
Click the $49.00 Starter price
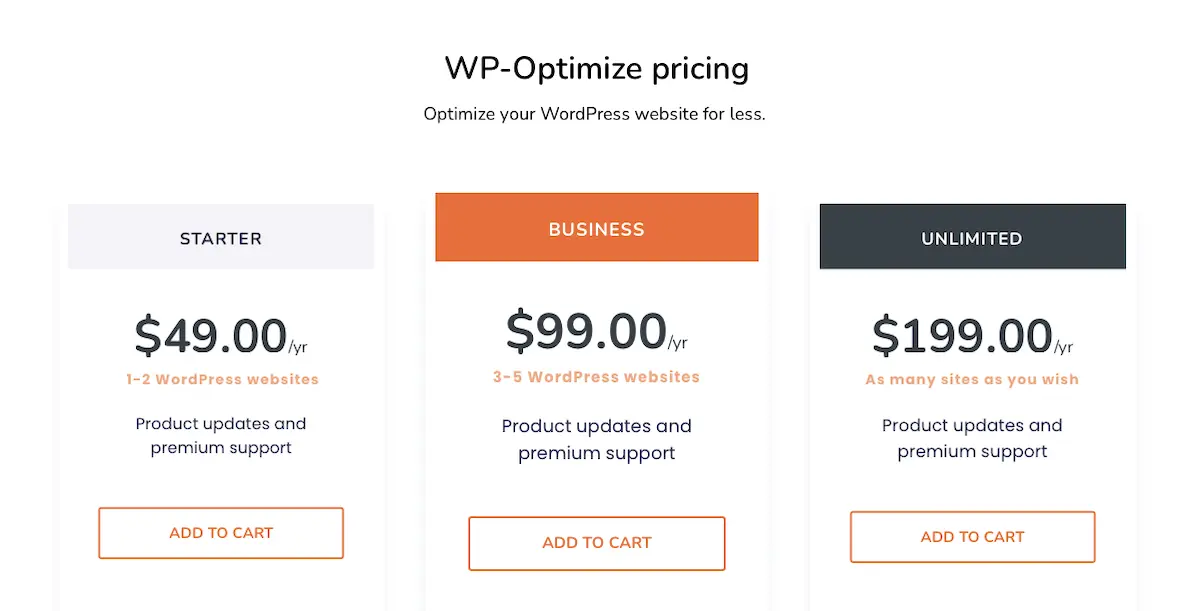click(211, 335)
